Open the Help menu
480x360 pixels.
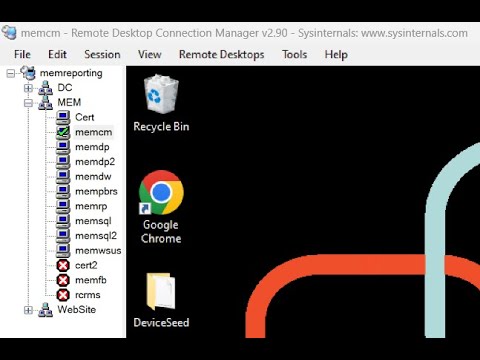click(x=336, y=54)
